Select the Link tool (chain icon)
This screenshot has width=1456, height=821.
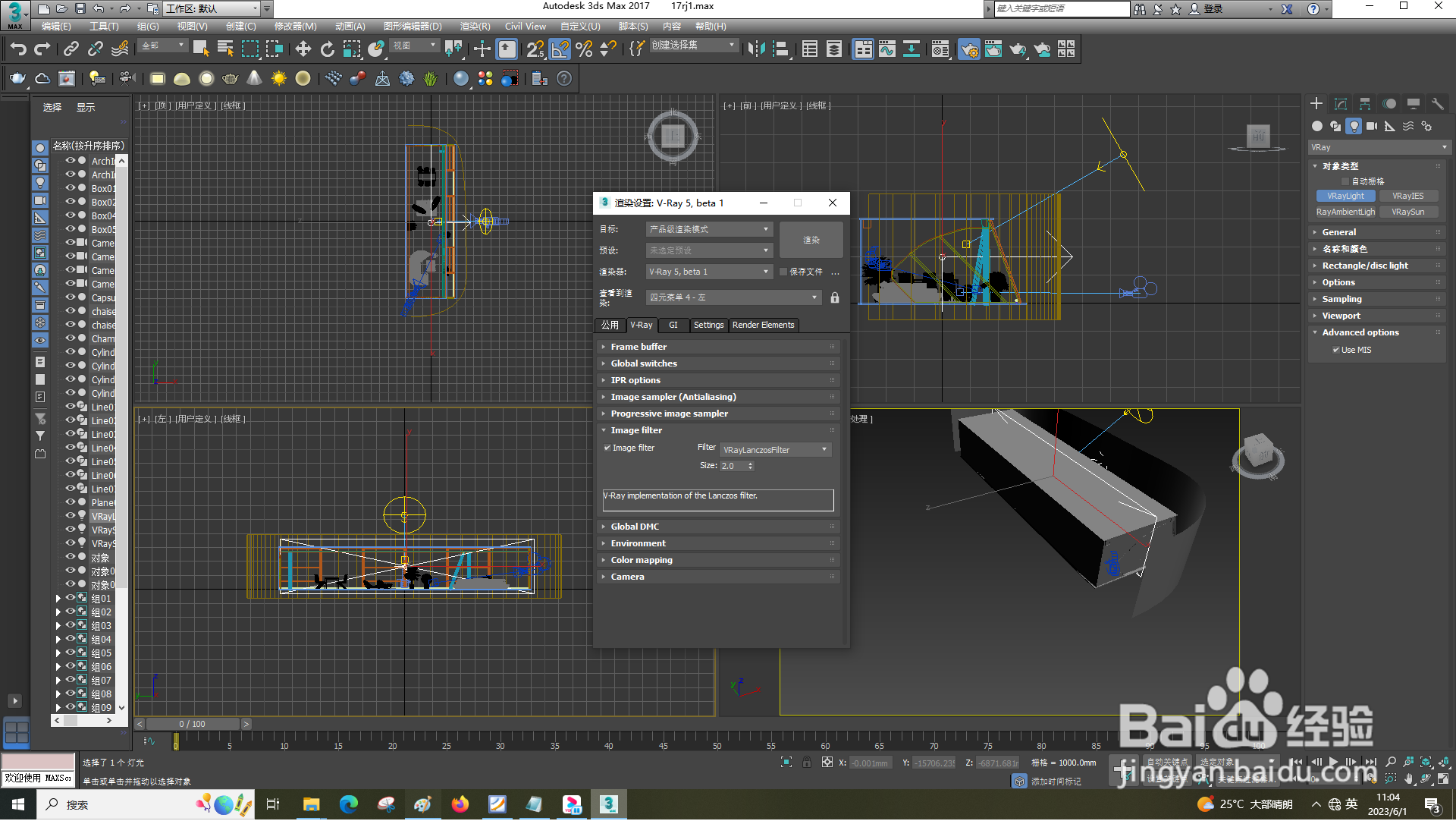tap(71, 49)
